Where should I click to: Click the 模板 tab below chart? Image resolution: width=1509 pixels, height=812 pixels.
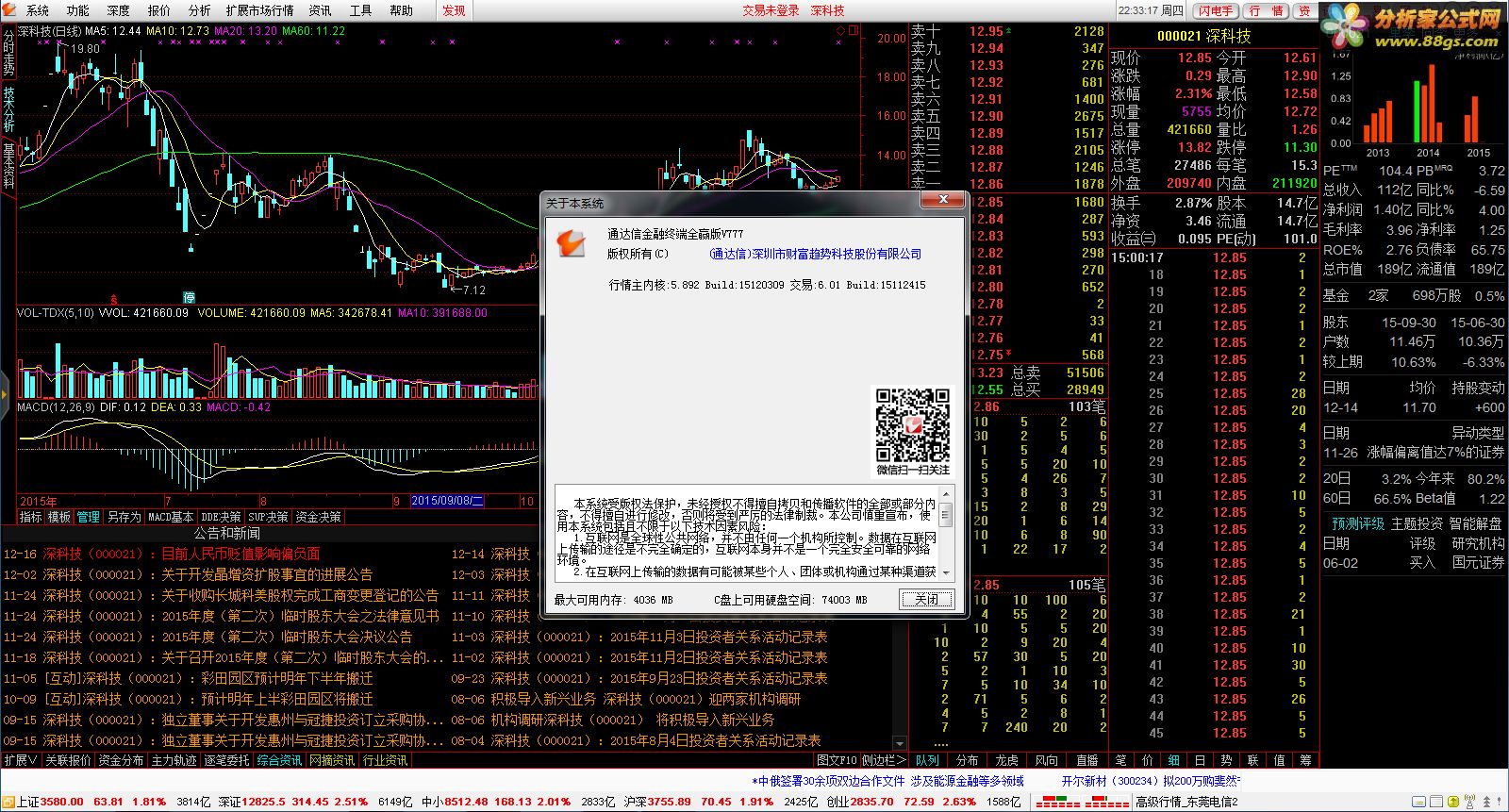coord(59,517)
